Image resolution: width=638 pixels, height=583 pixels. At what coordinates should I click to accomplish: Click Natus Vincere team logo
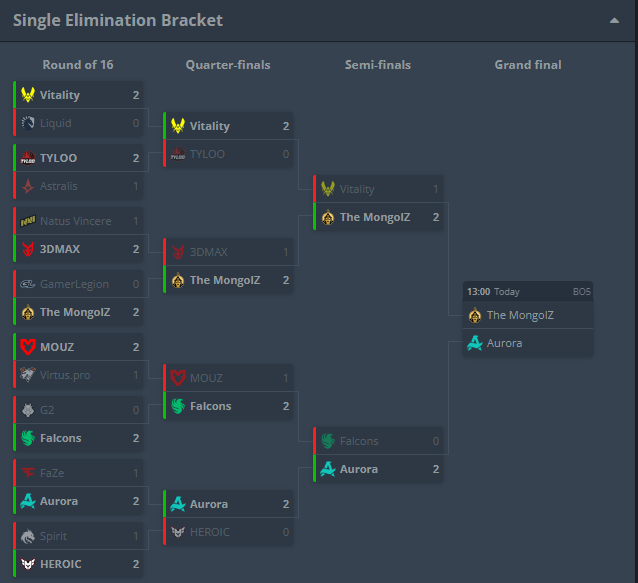point(28,221)
